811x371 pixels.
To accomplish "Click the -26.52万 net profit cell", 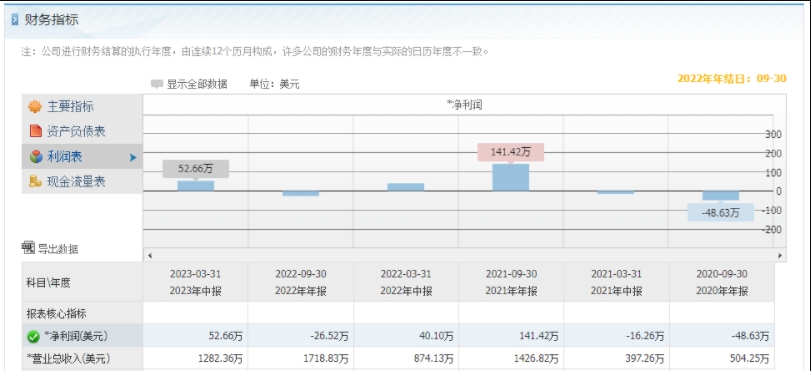I will [x=301, y=336].
